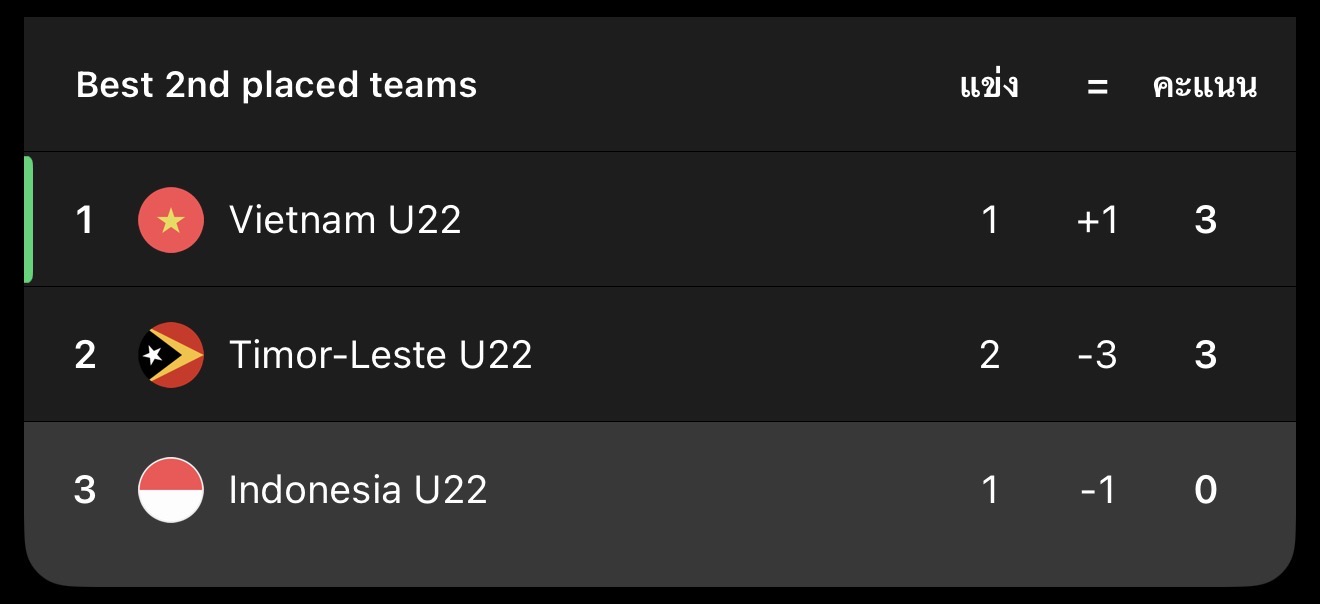This screenshot has height=604, width=1320.
Task: Click the '=' goal difference column header
Action: point(1097,87)
